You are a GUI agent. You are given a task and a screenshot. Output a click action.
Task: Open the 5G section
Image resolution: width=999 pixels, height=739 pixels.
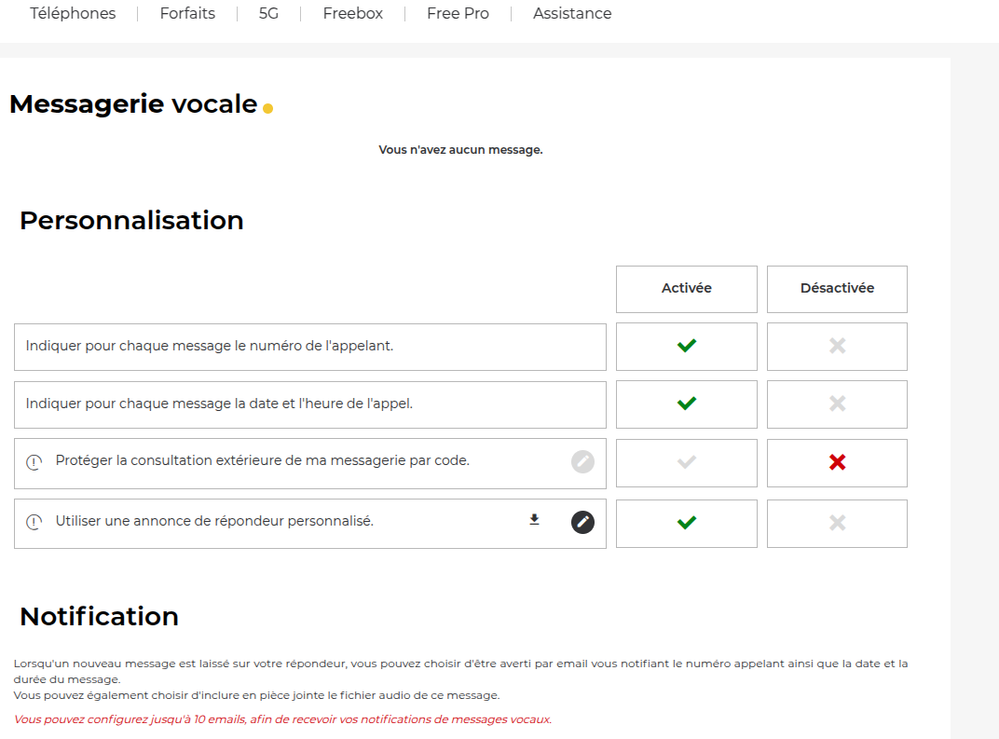[269, 14]
